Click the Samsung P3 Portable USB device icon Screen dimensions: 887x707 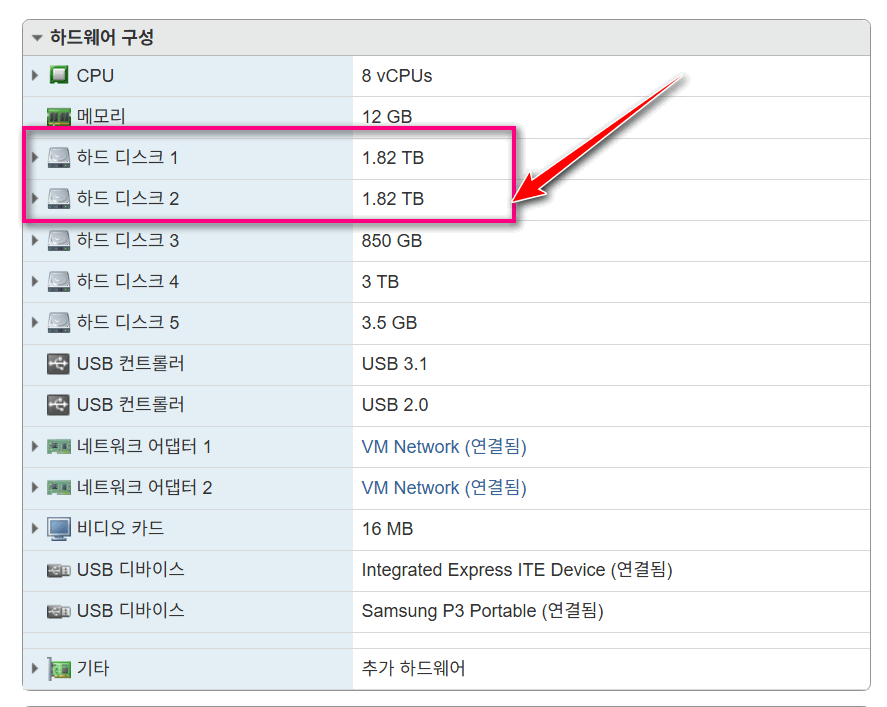pyautogui.click(x=59, y=611)
